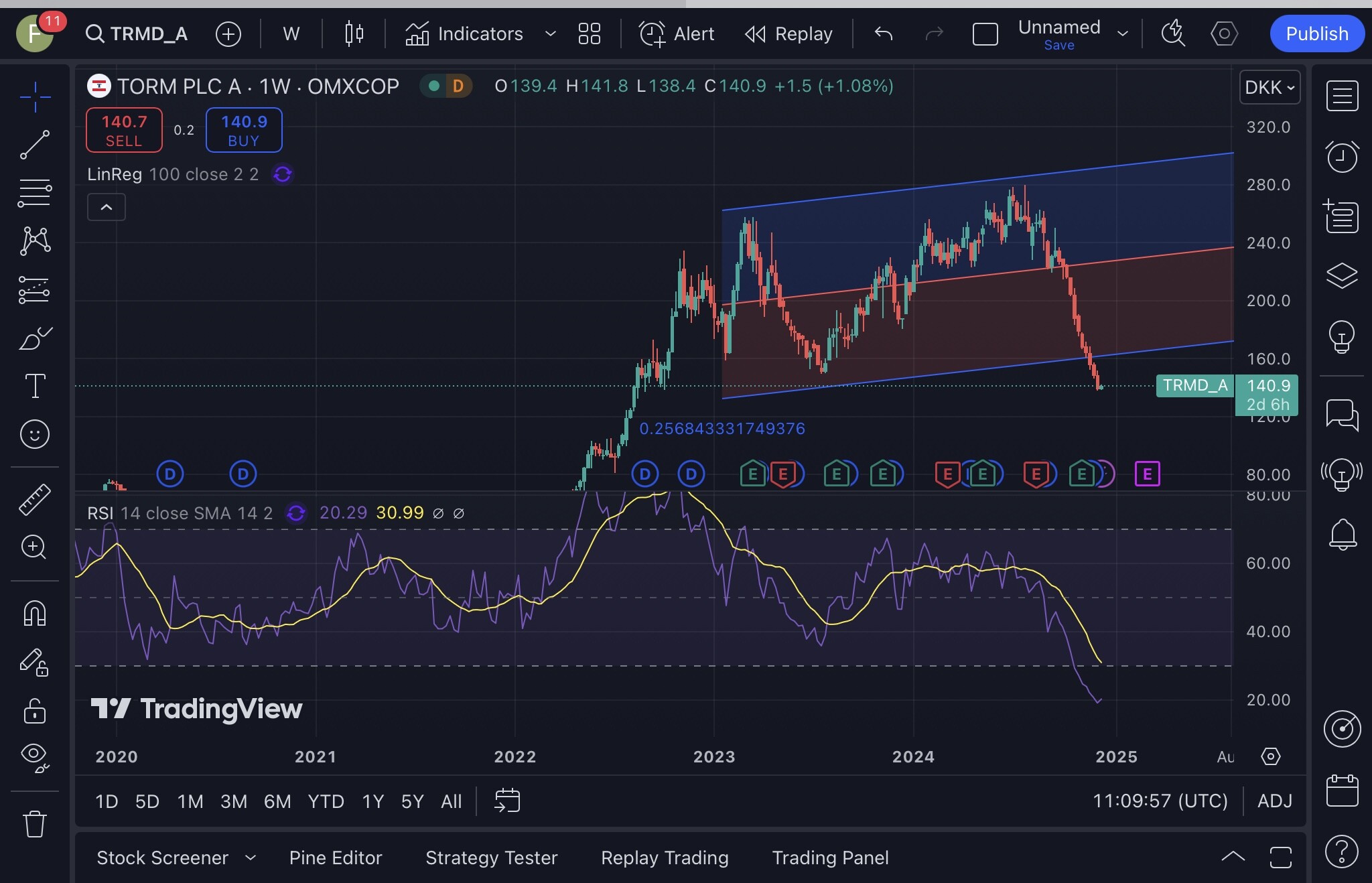Select the text annotation tool
The image size is (1372, 883).
point(35,386)
